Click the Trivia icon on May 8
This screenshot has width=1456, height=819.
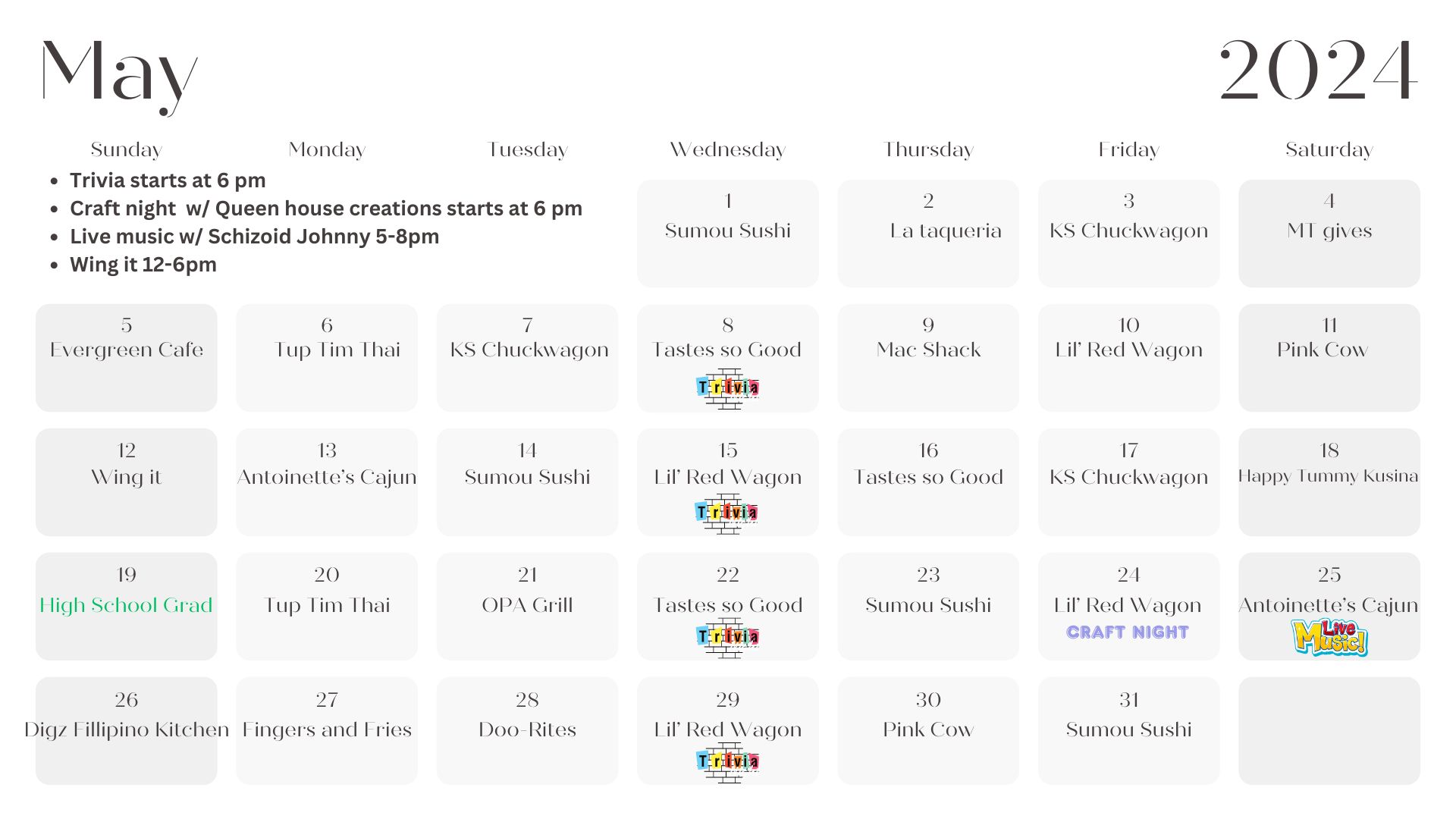click(x=727, y=388)
